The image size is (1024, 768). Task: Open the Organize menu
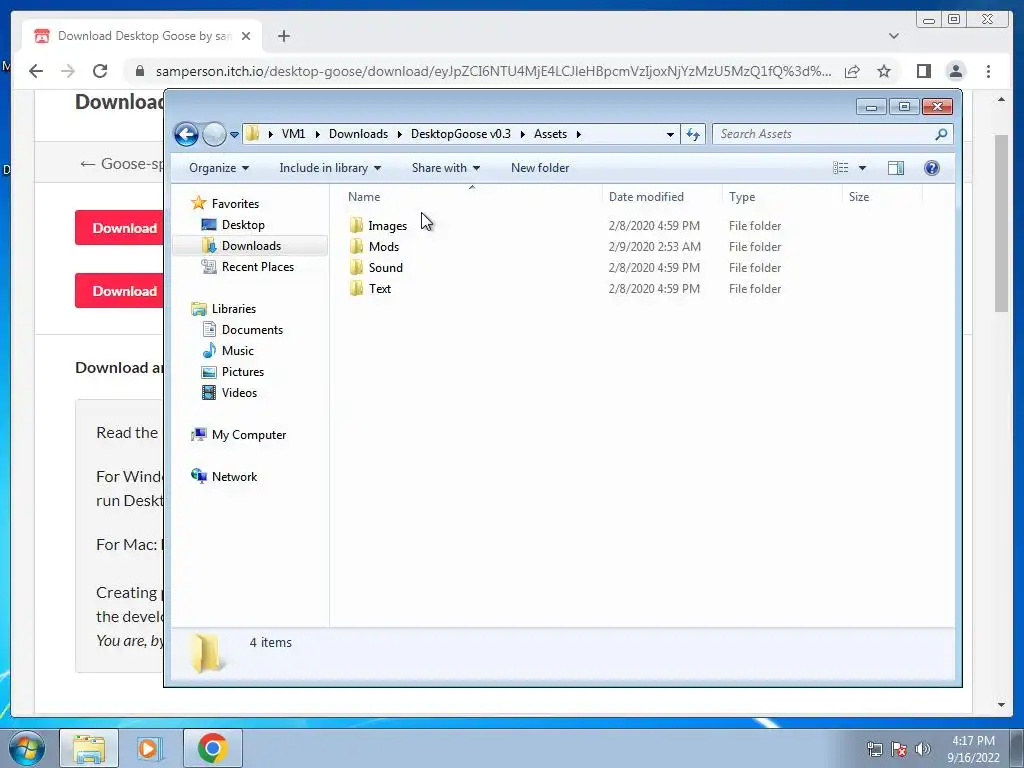[x=219, y=168]
